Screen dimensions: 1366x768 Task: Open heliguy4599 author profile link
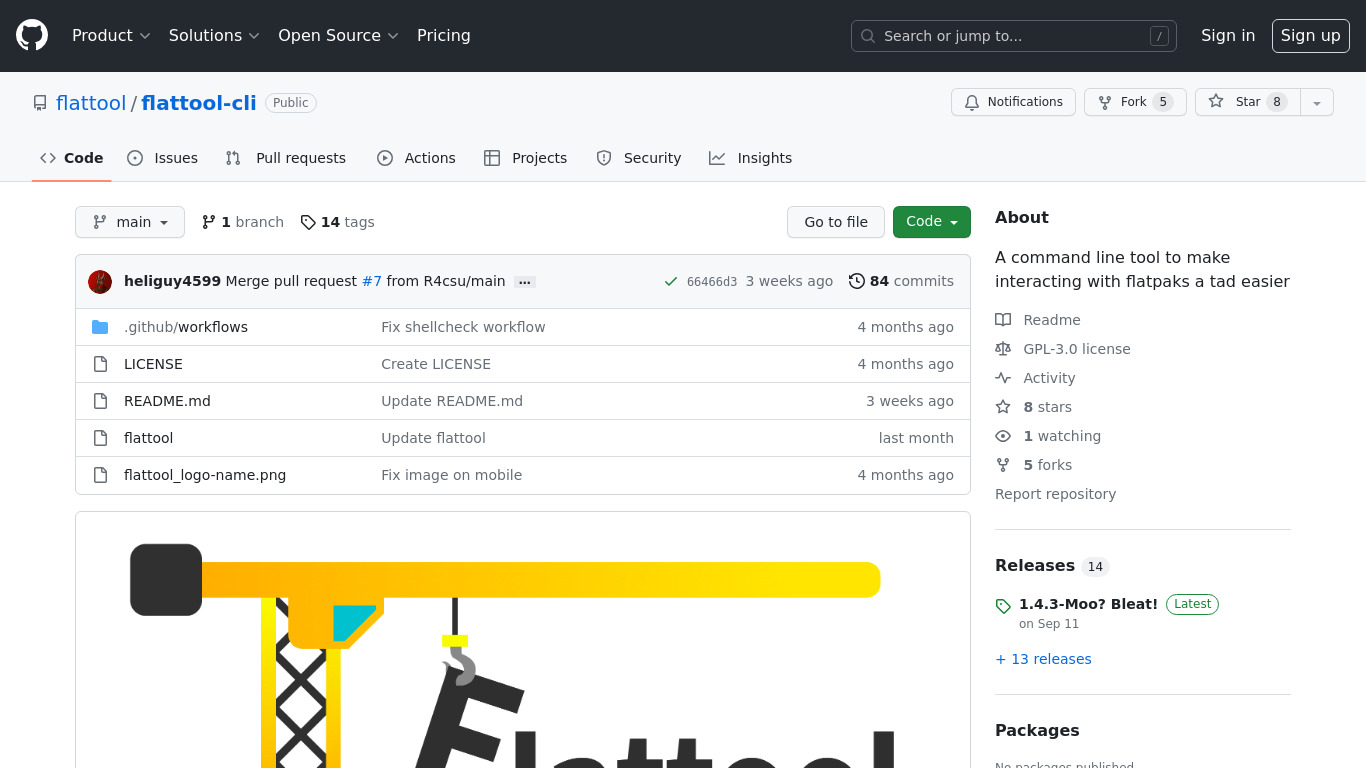pyautogui.click(x=172, y=282)
